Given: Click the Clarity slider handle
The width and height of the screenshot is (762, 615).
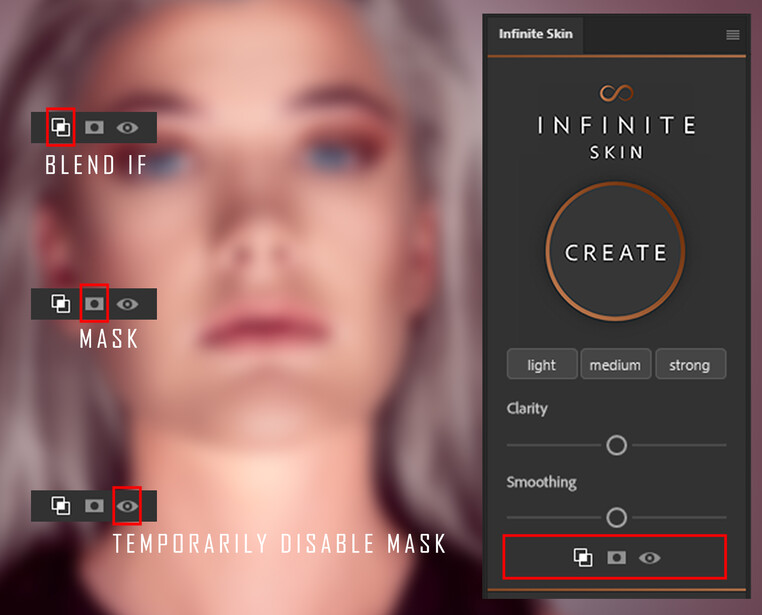Looking at the screenshot, I should point(617,445).
